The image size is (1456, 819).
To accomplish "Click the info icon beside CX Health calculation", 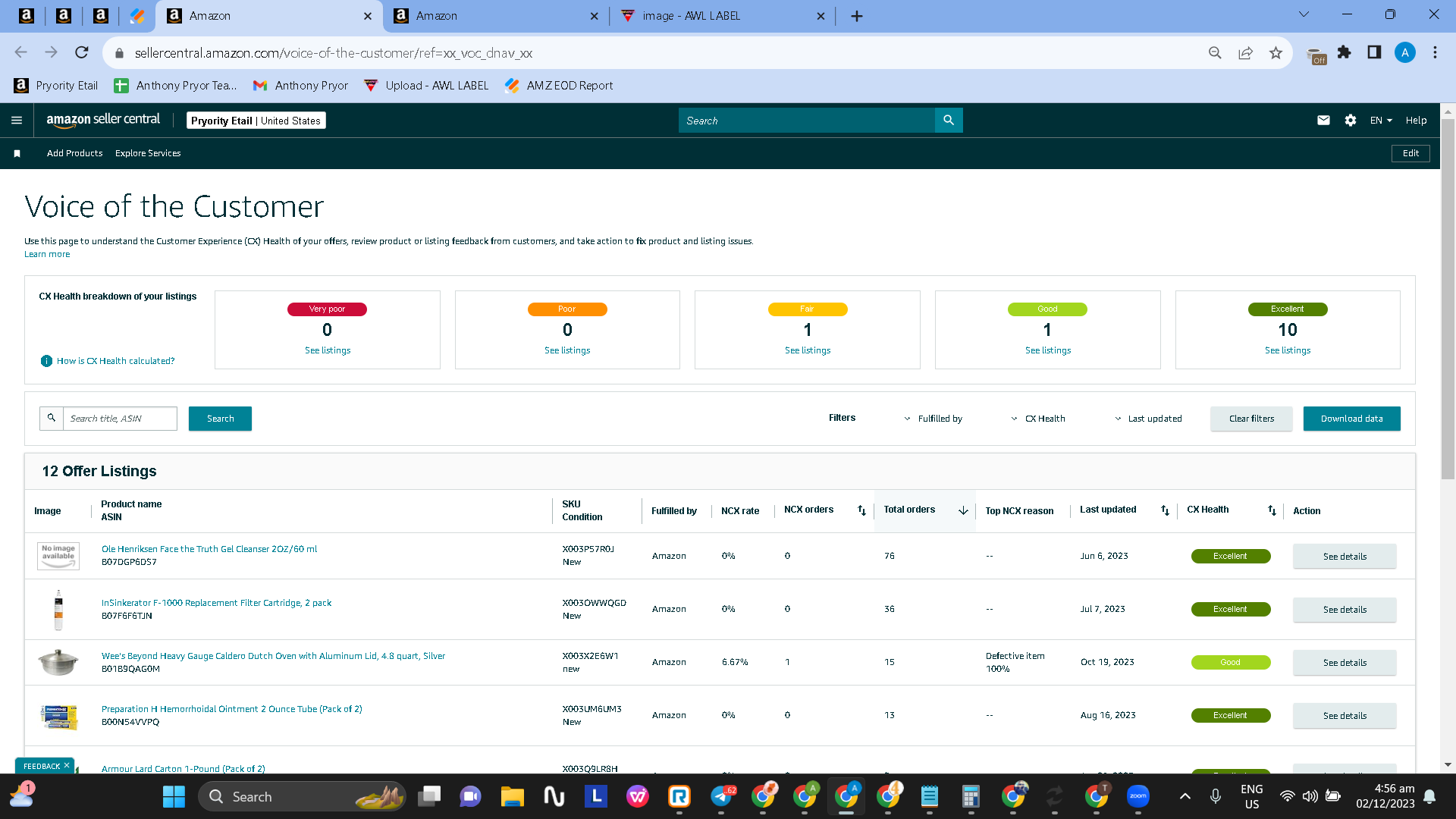I will point(46,361).
